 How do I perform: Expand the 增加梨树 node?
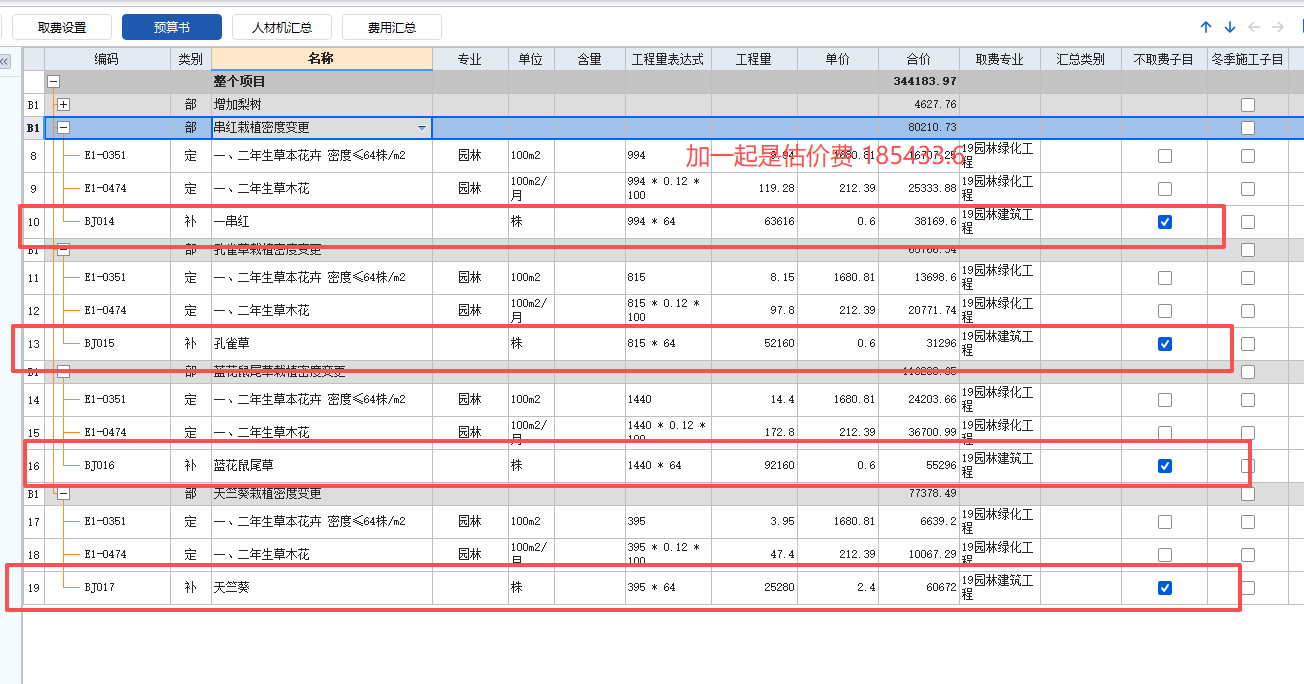[62, 104]
